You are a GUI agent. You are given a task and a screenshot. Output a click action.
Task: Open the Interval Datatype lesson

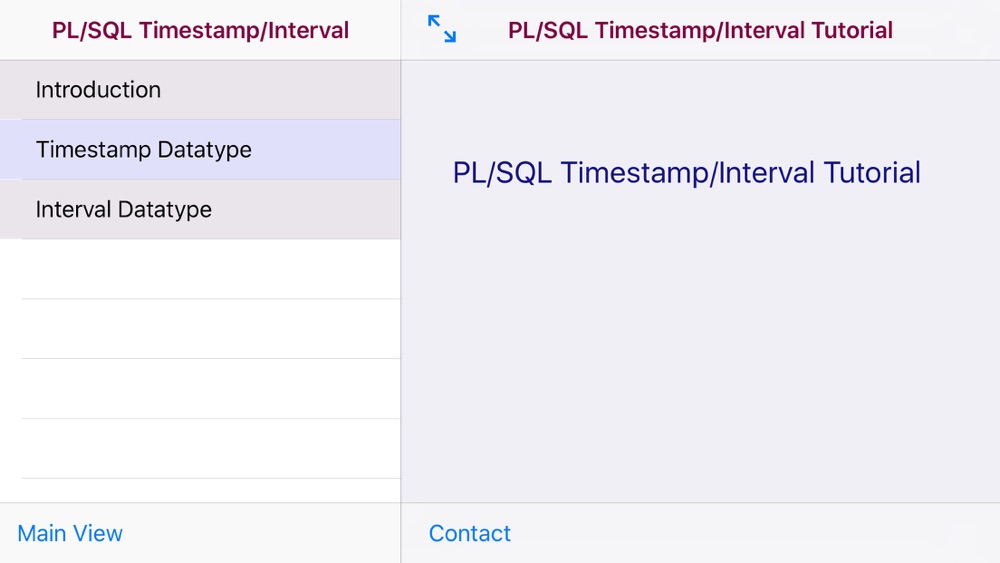[200, 210]
